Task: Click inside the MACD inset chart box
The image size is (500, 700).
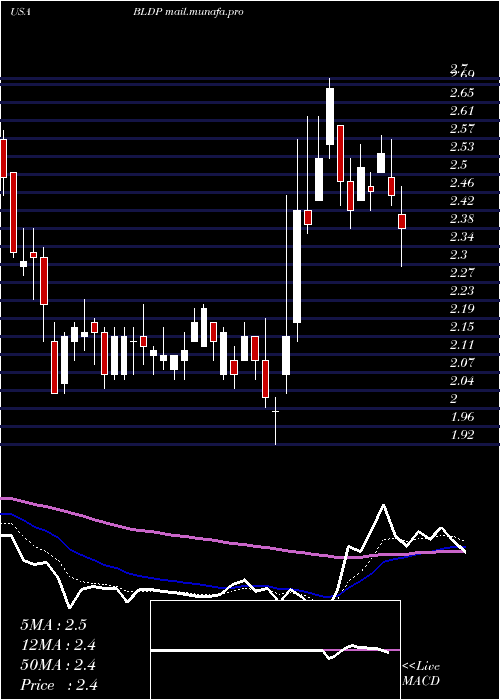Action: (x=275, y=650)
